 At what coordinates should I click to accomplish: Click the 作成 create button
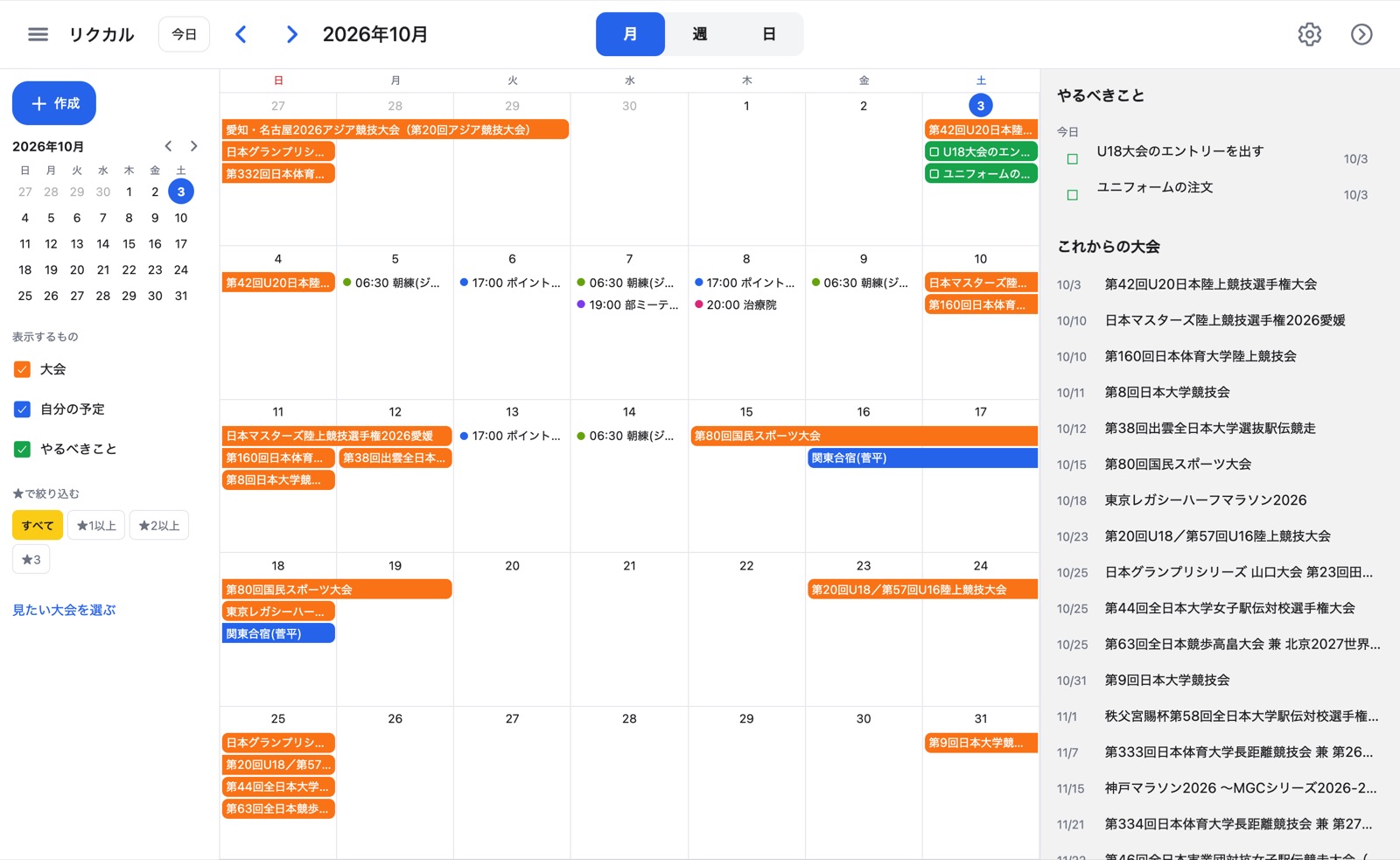[x=54, y=103]
